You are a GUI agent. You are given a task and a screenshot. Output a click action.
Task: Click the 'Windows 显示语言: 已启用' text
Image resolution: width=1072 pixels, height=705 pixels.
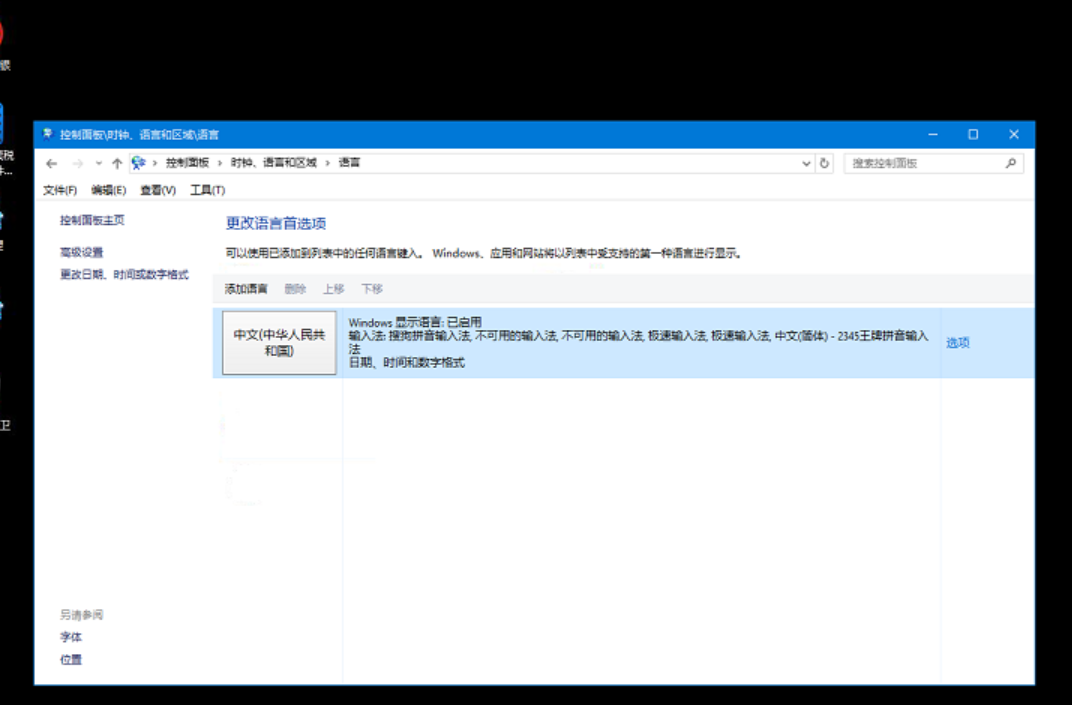pyautogui.click(x=415, y=322)
